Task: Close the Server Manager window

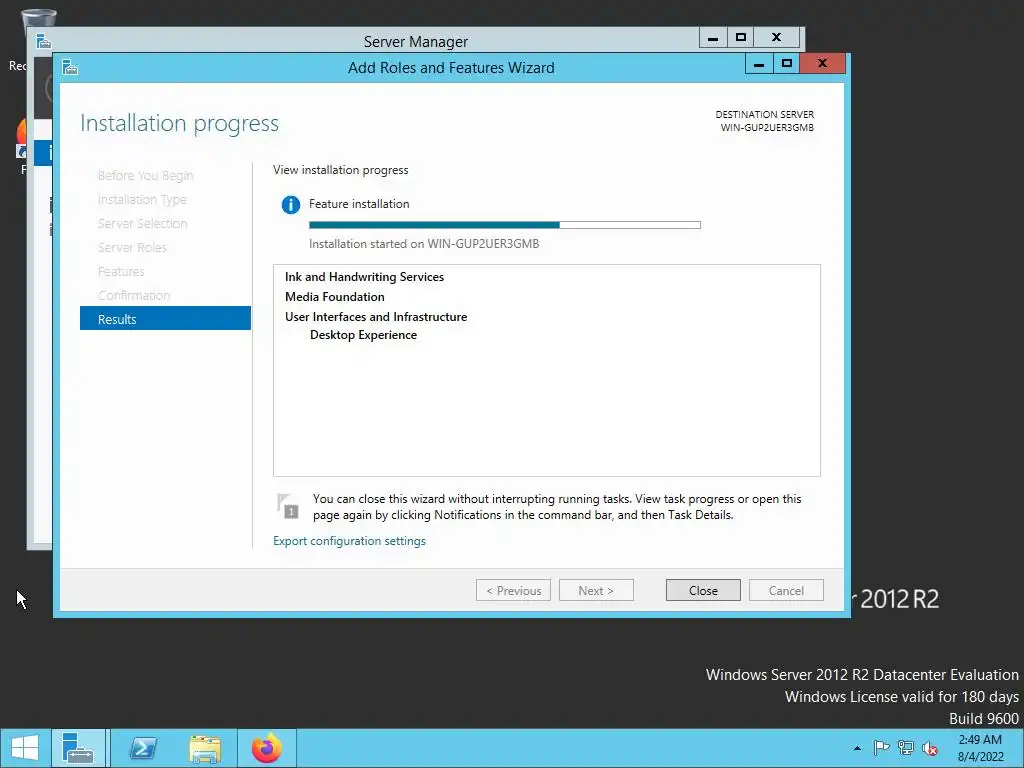Action: 776,37
